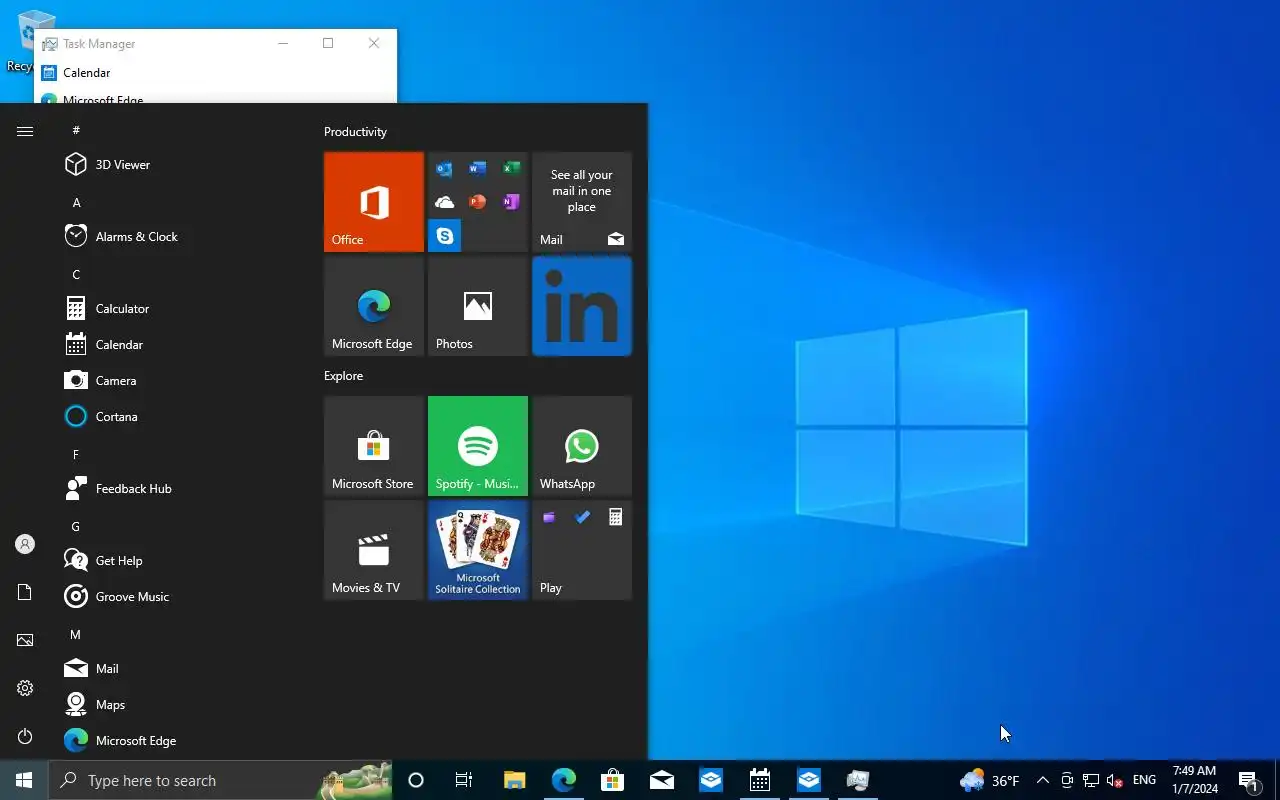Viewport: 1280px width, 800px height.
Task: Open Skype tile in Productivity group
Action: (444, 236)
